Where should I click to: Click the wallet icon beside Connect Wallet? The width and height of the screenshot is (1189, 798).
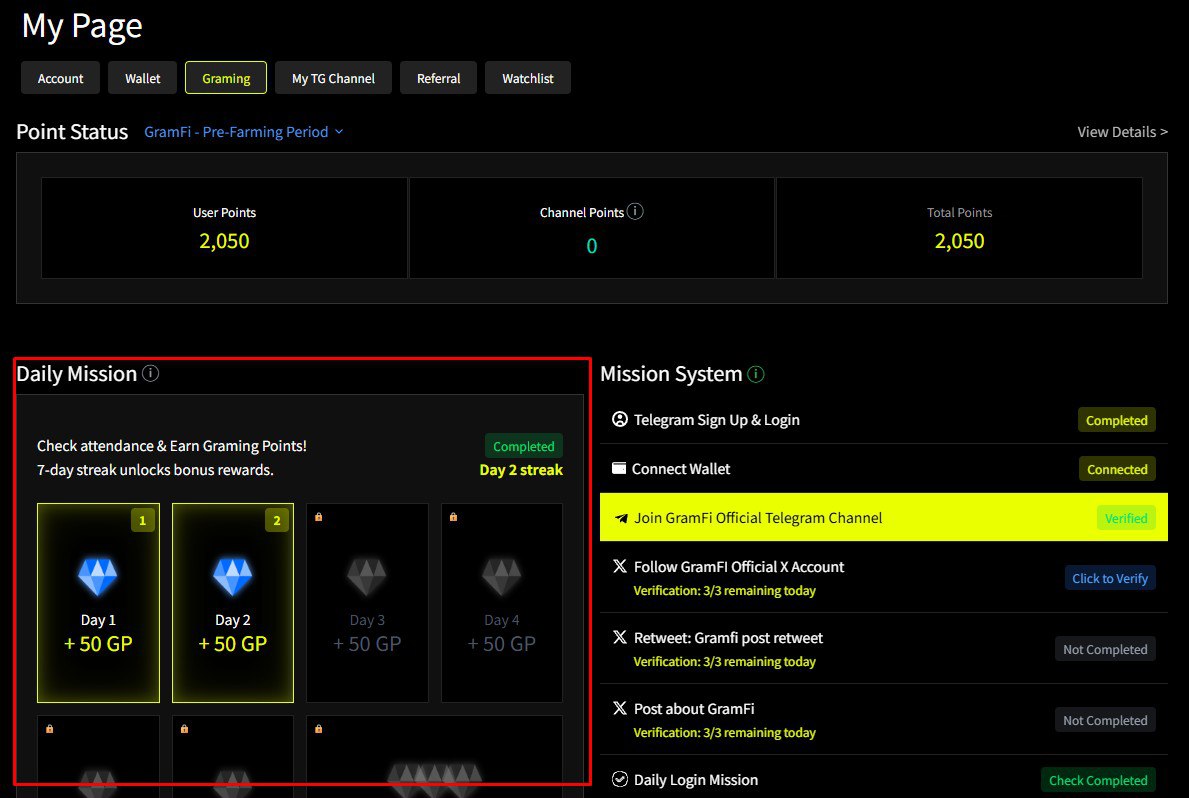pos(619,468)
